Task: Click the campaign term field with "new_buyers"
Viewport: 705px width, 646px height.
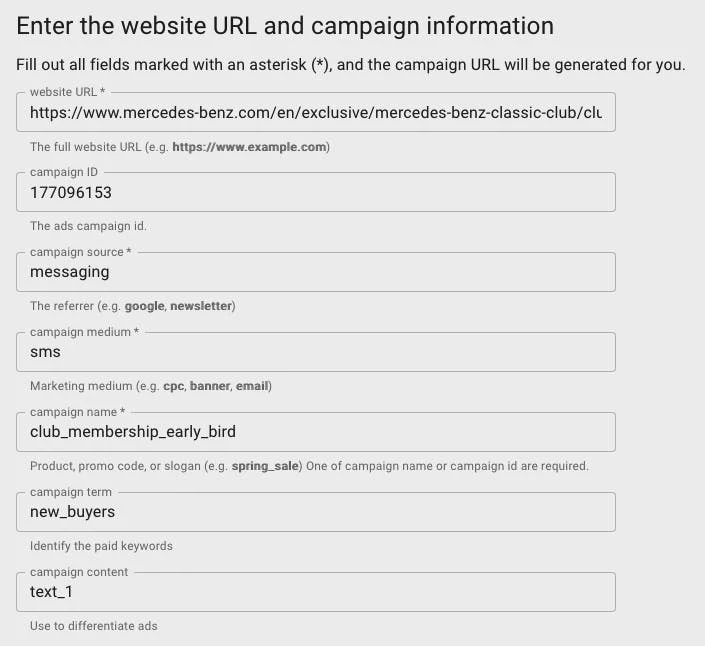Action: coord(315,512)
